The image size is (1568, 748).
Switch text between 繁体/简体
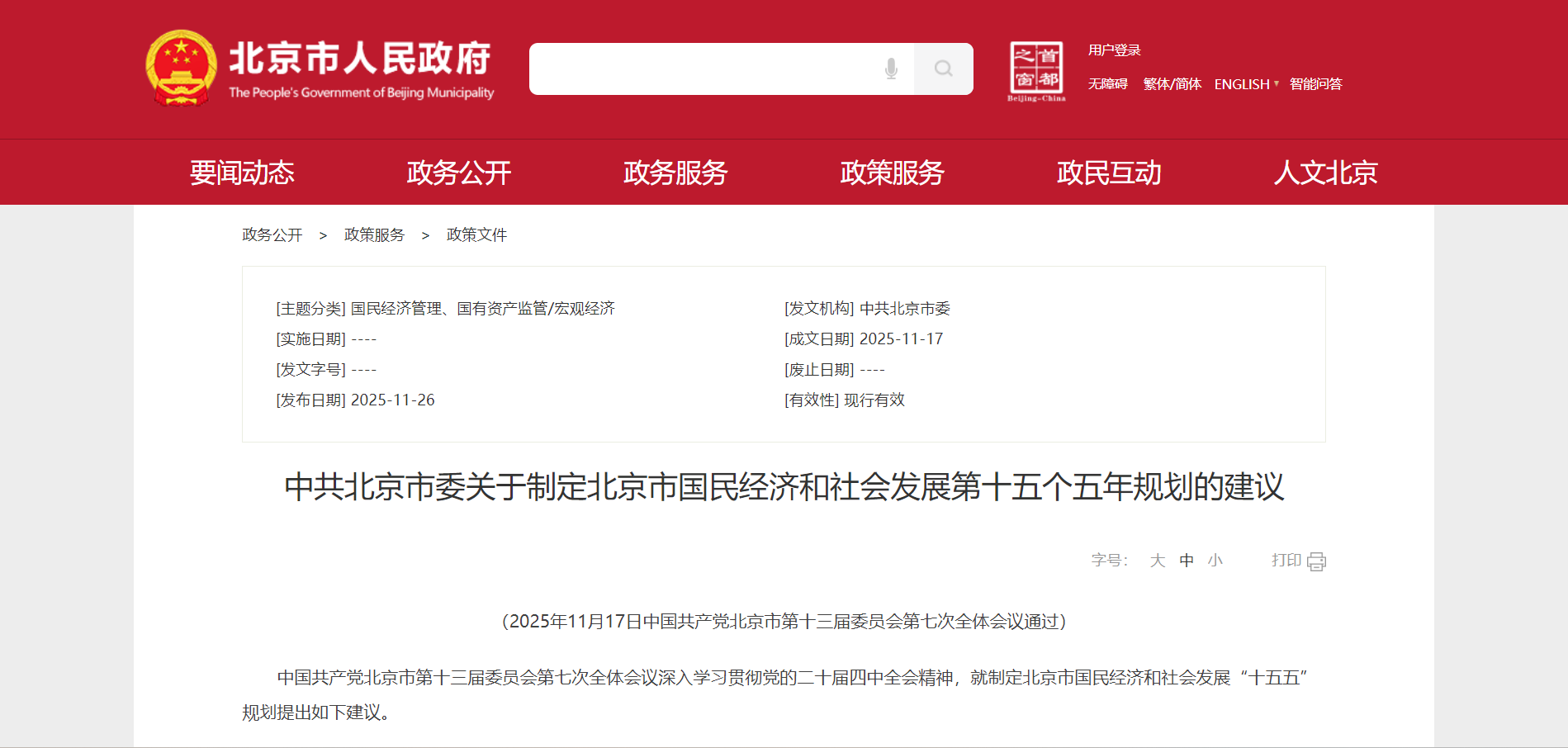point(1172,83)
